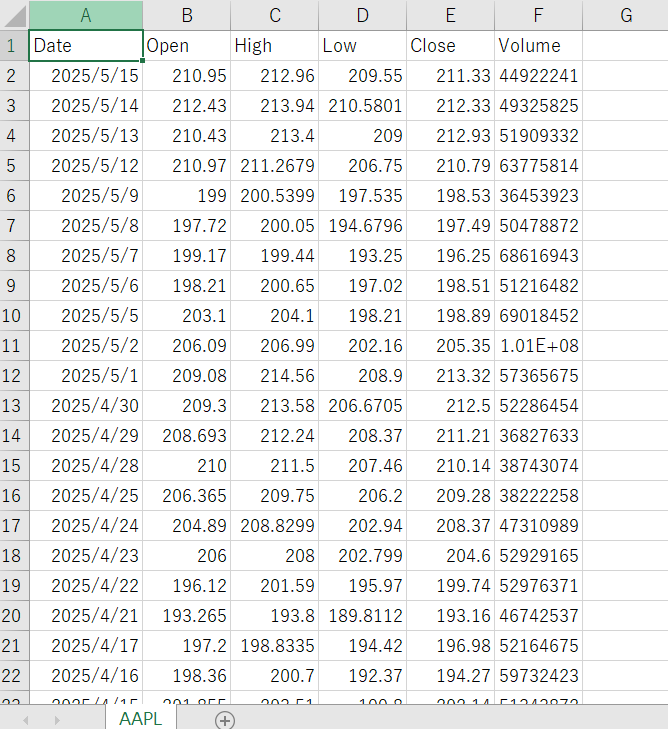This screenshot has height=729, width=671.
Task: Click the Volume header cell
Action: click(538, 46)
